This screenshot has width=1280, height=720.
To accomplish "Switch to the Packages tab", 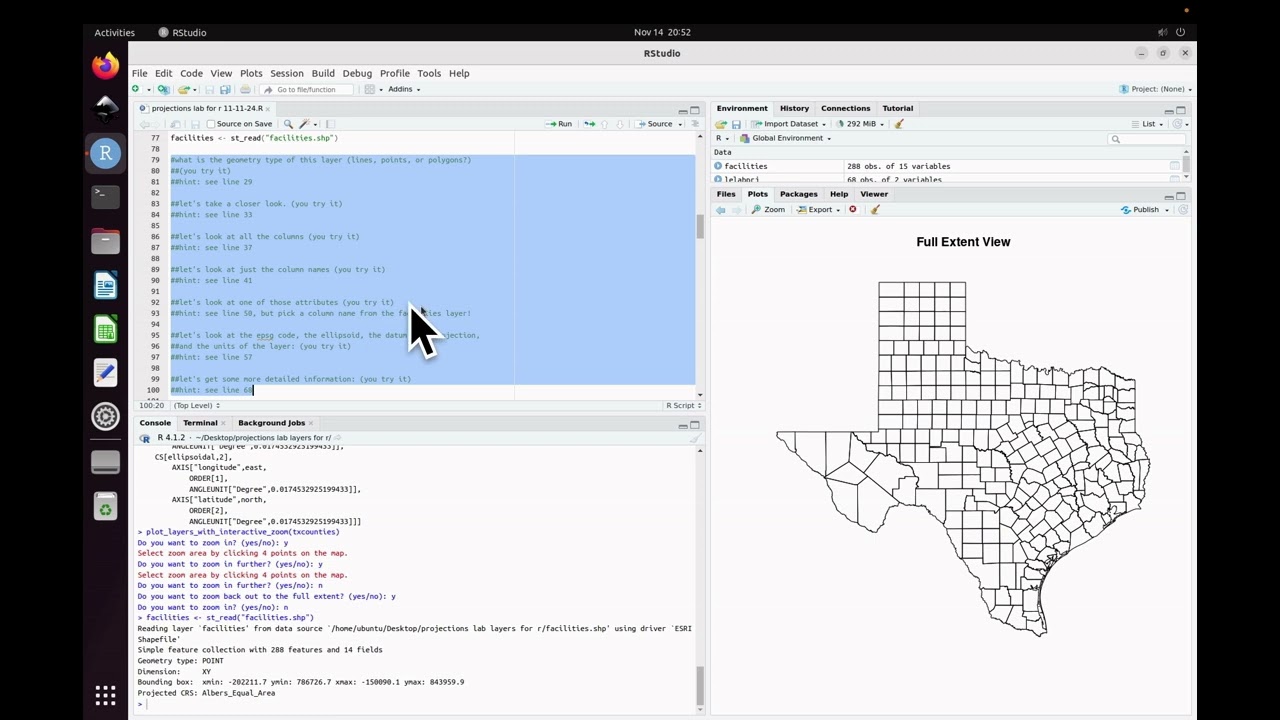I will [x=798, y=194].
